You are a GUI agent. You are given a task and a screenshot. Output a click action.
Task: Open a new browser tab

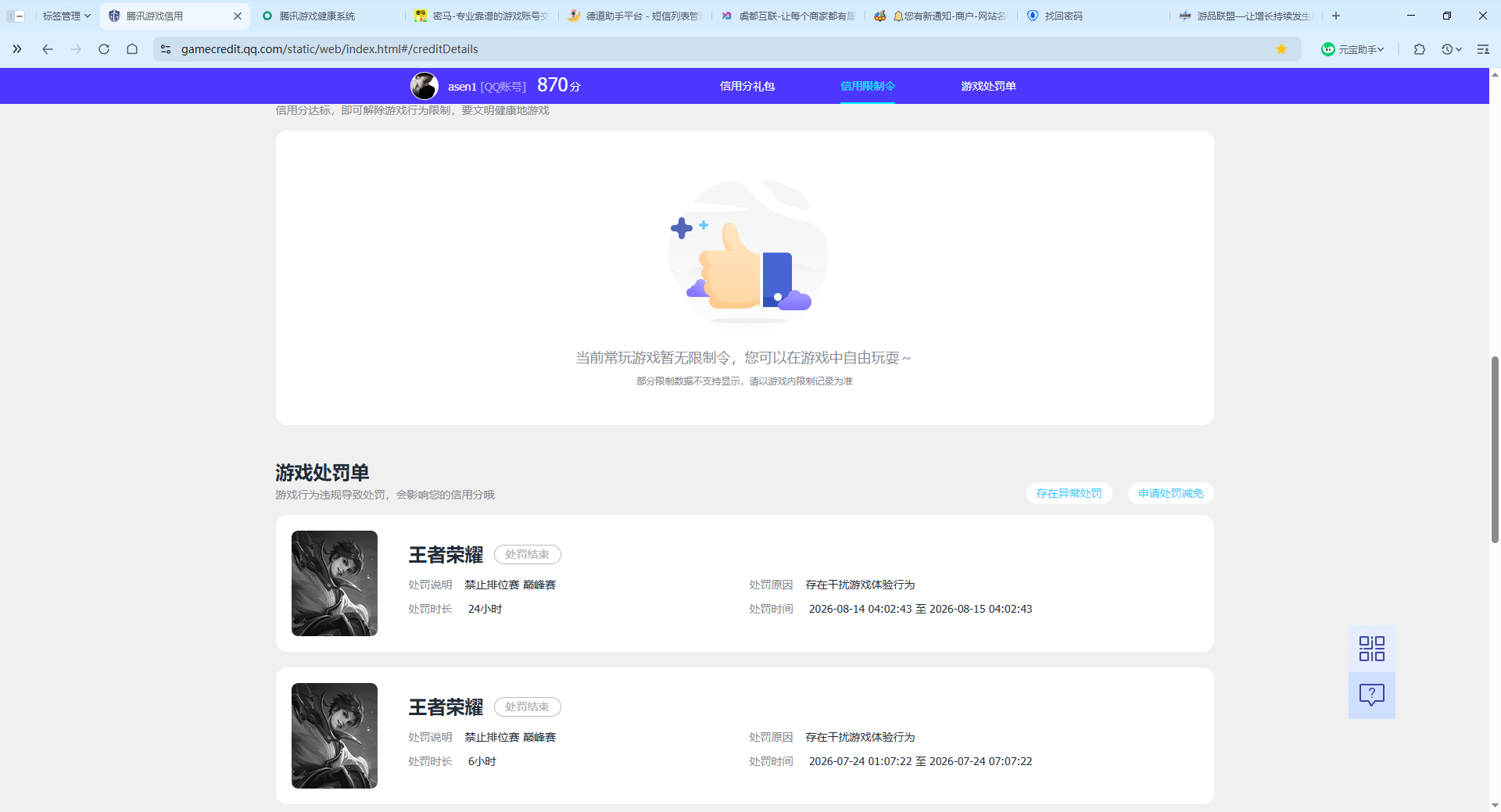point(1336,16)
